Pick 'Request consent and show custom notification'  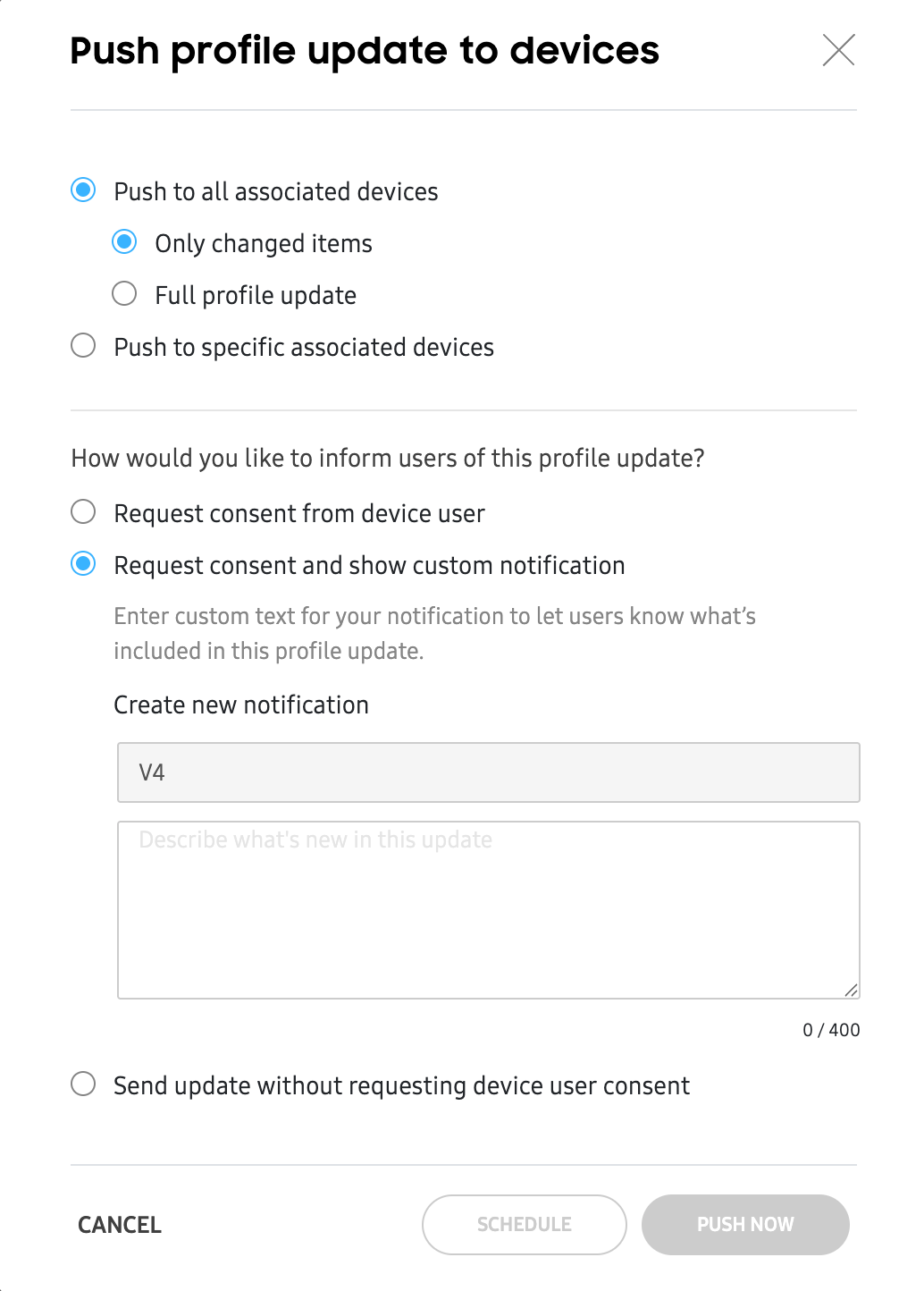[x=83, y=564]
